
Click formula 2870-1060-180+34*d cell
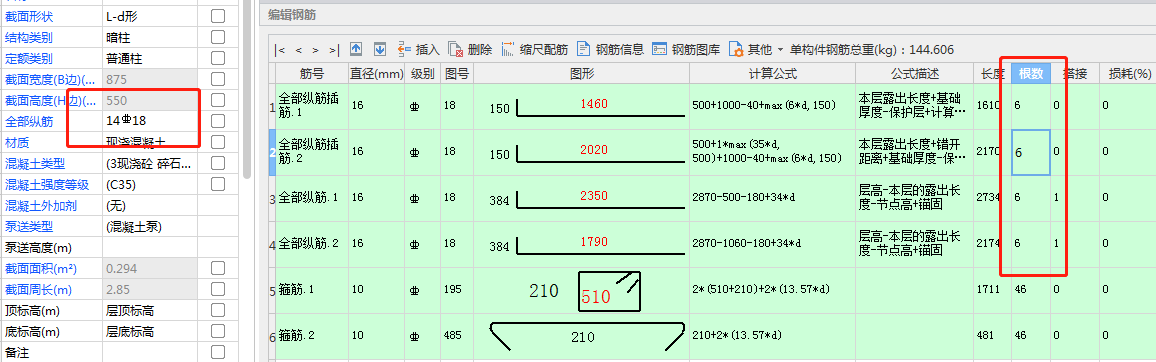[x=773, y=244]
